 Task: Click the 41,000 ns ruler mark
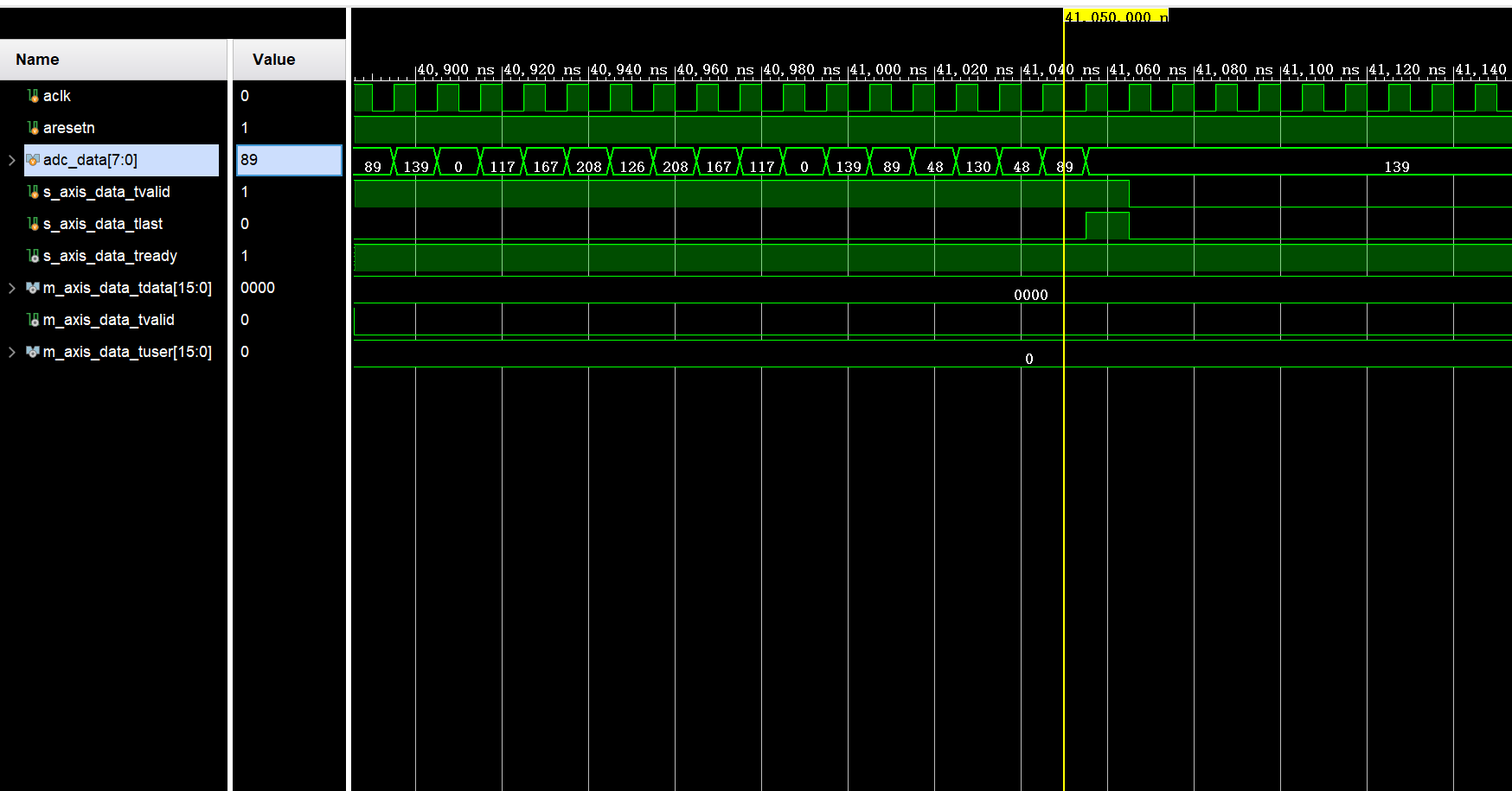[x=888, y=69]
